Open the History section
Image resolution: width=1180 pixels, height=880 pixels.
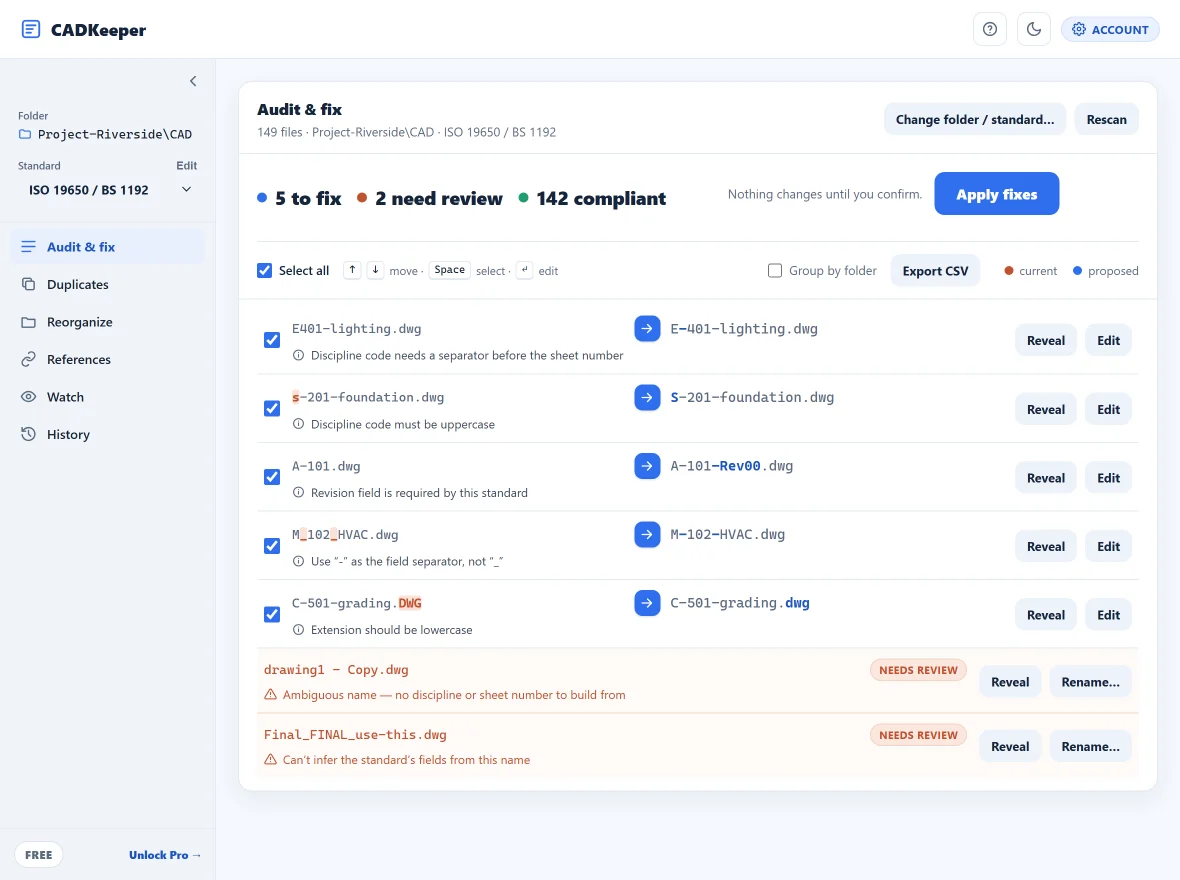(107, 434)
